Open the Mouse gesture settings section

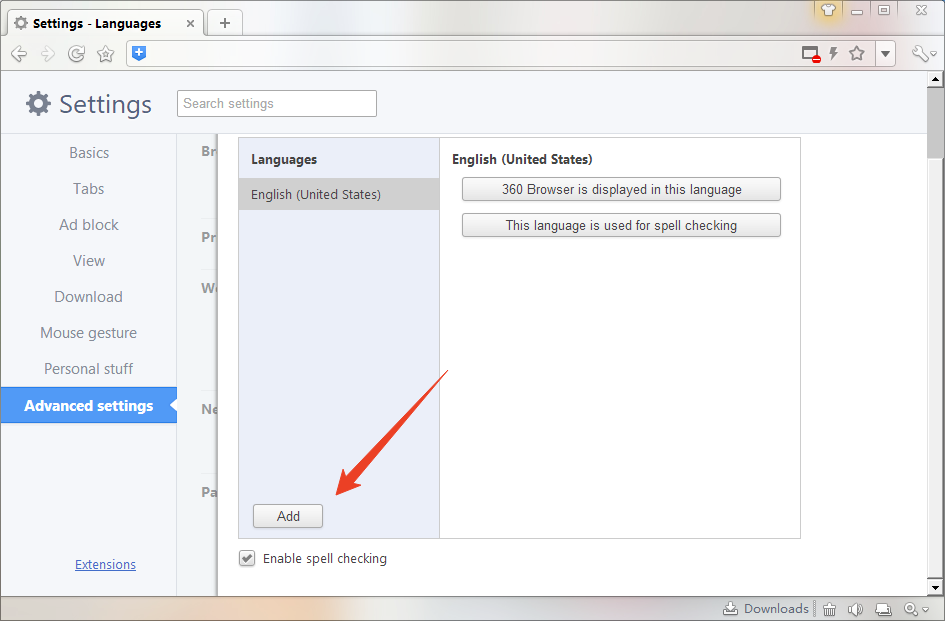click(x=88, y=333)
